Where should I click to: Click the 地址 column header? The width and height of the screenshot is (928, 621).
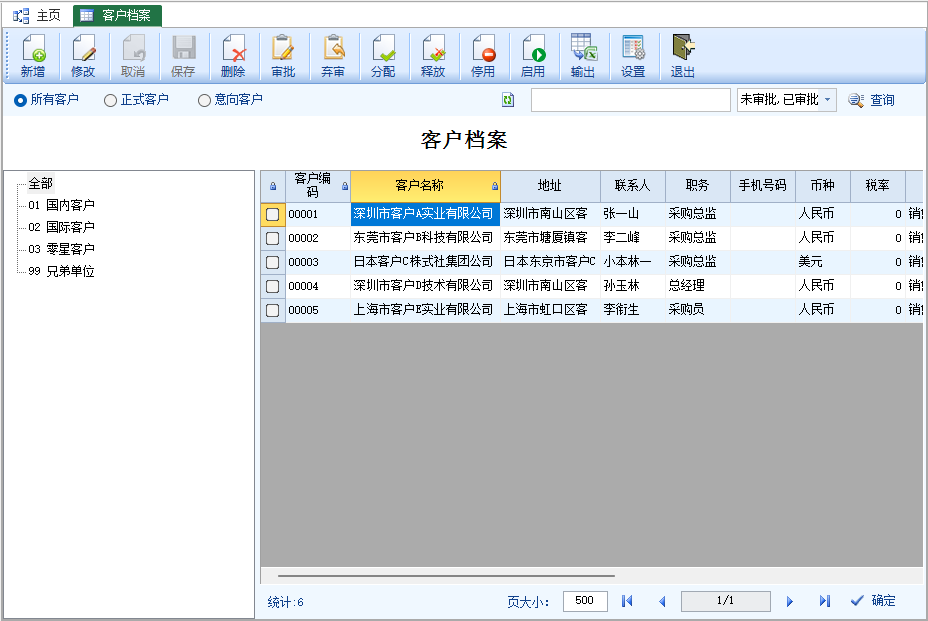pos(550,186)
